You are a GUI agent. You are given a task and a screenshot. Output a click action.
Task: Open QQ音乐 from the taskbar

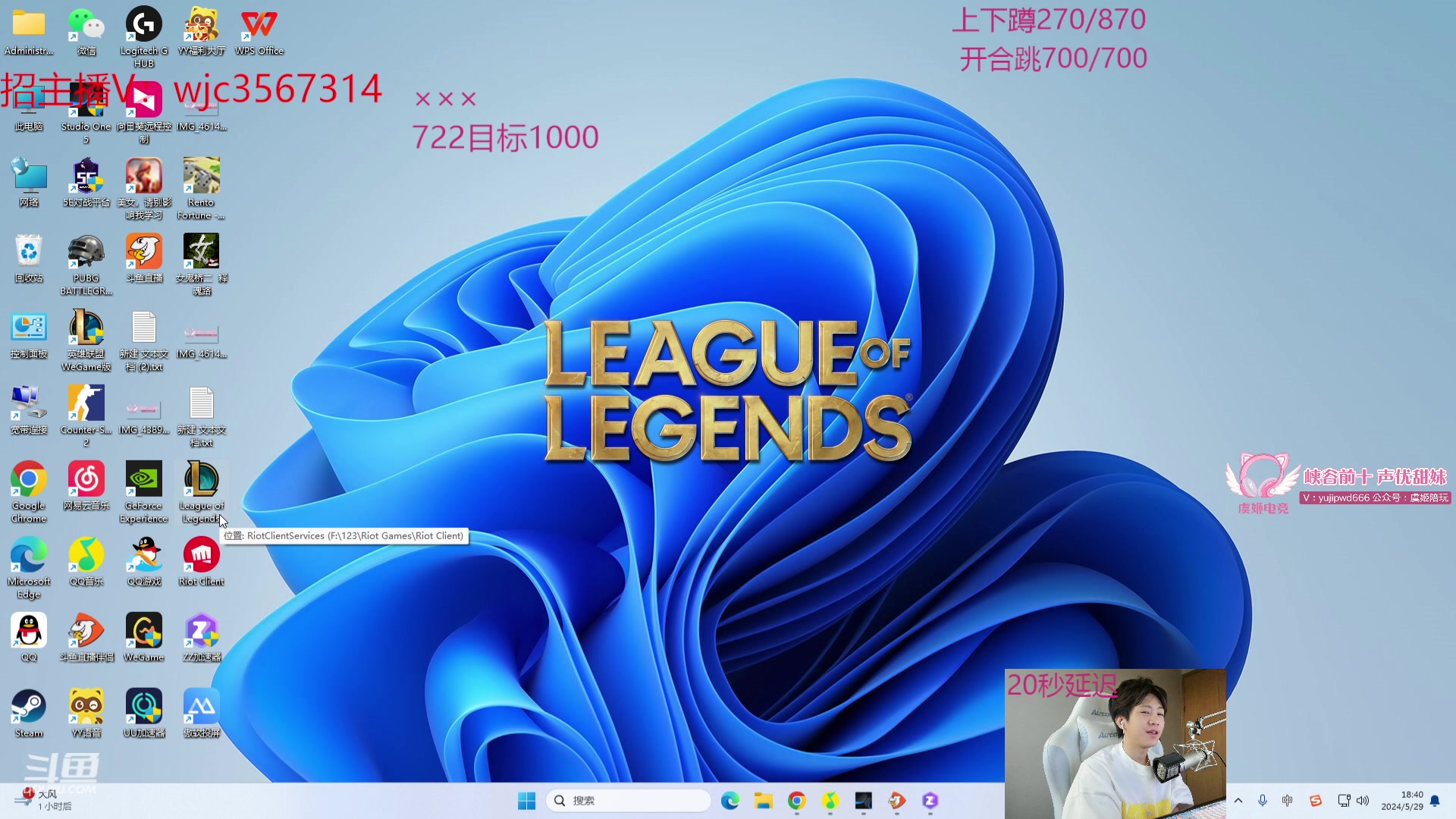point(830,801)
